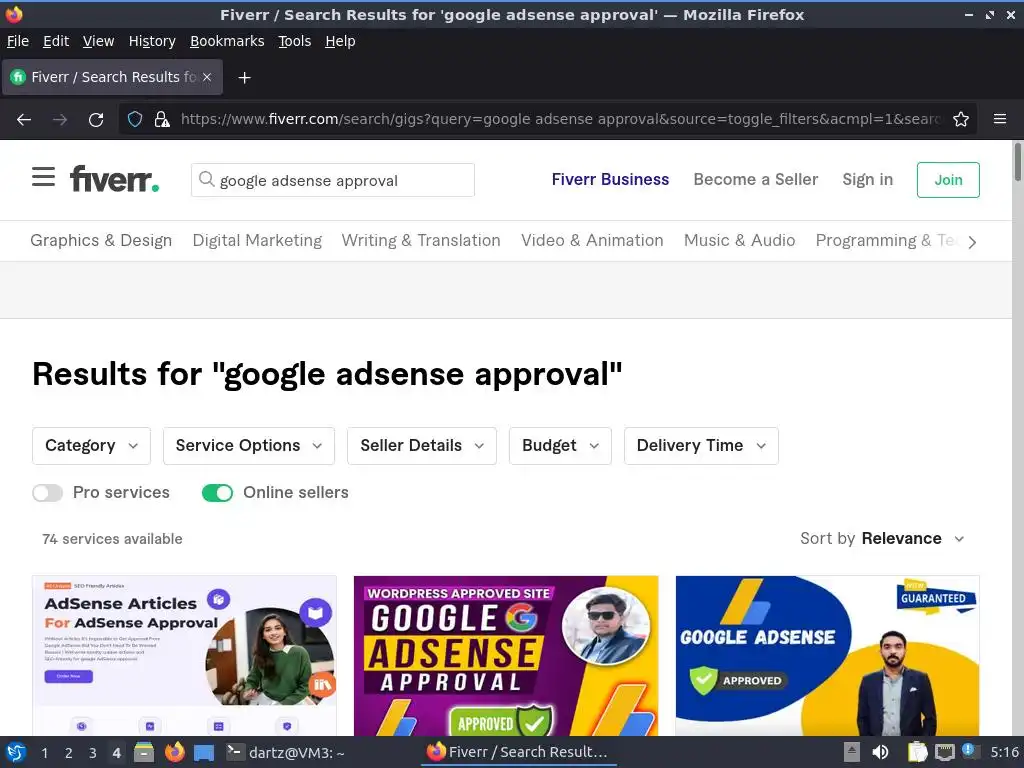Launch the file manager from taskbar
The width and height of the screenshot is (1024, 768).
click(144, 752)
